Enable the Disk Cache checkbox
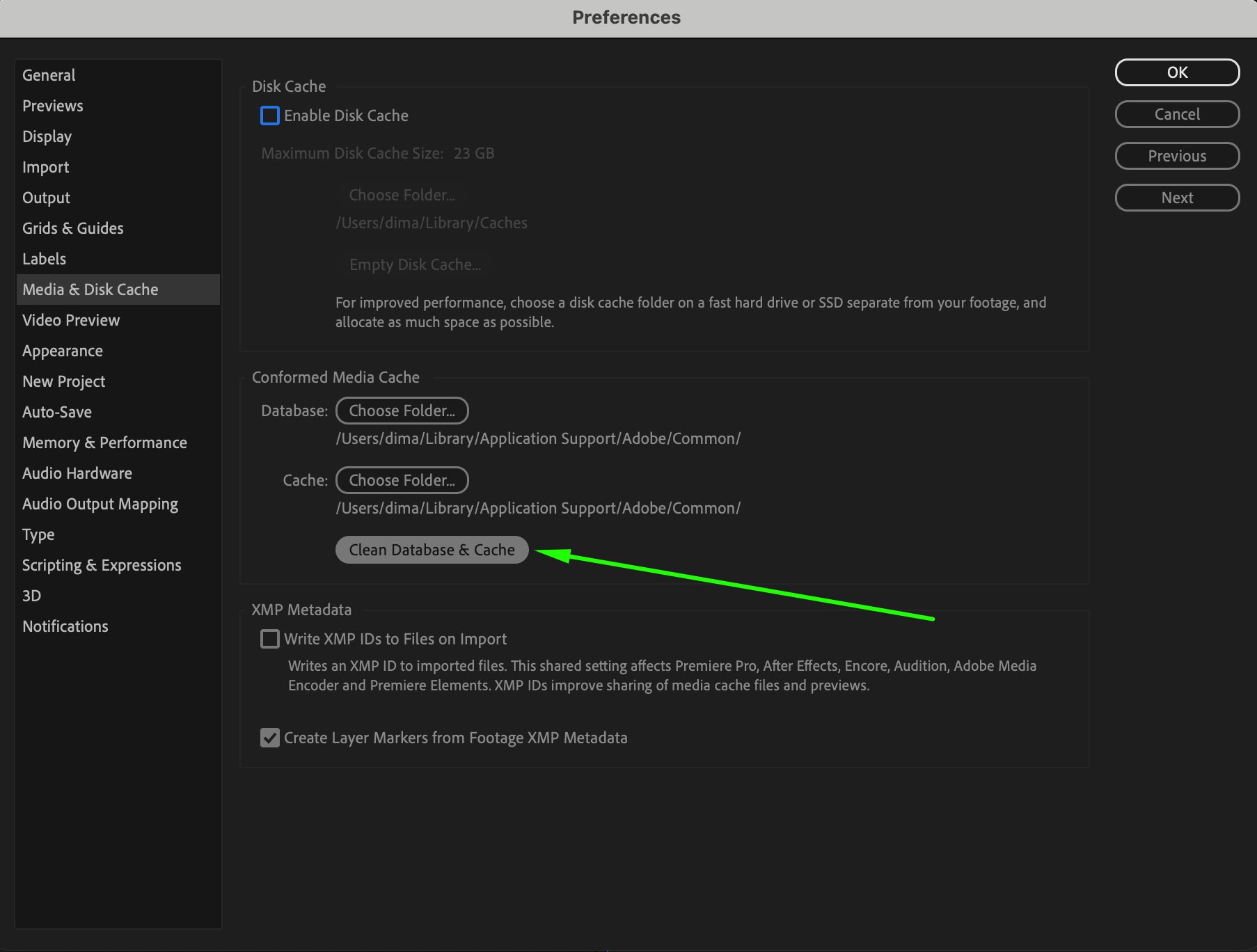 [x=270, y=116]
